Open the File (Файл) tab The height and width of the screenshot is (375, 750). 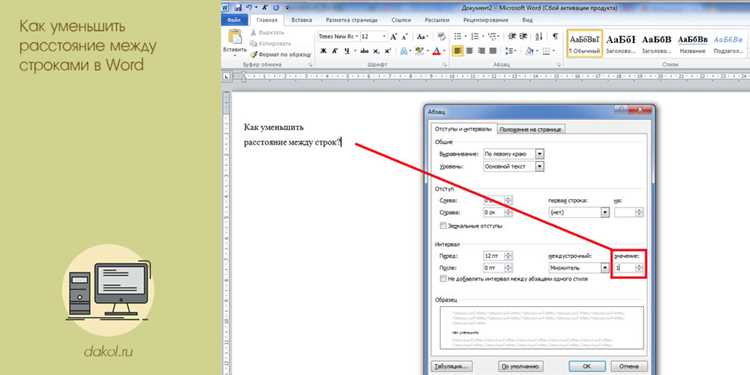click(235, 20)
